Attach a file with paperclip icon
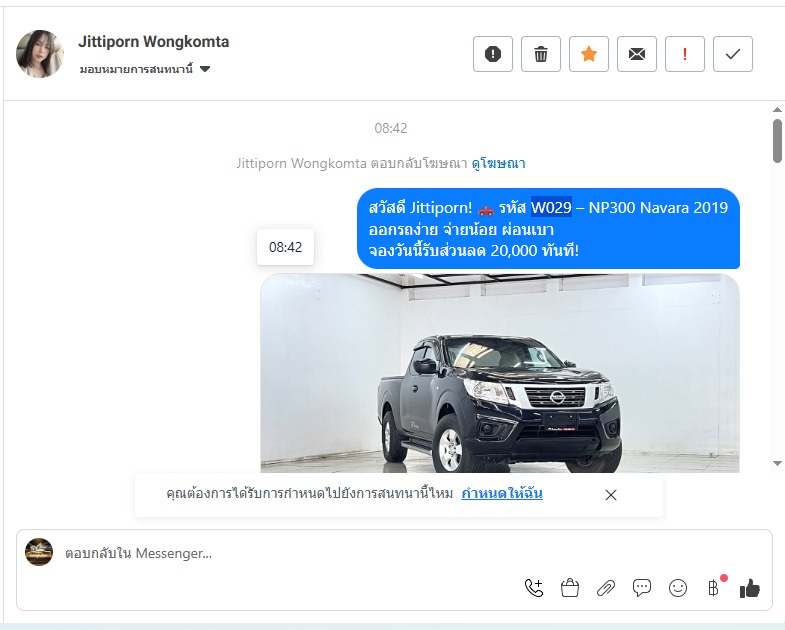This screenshot has height=630, width=785. (x=606, y=588)
